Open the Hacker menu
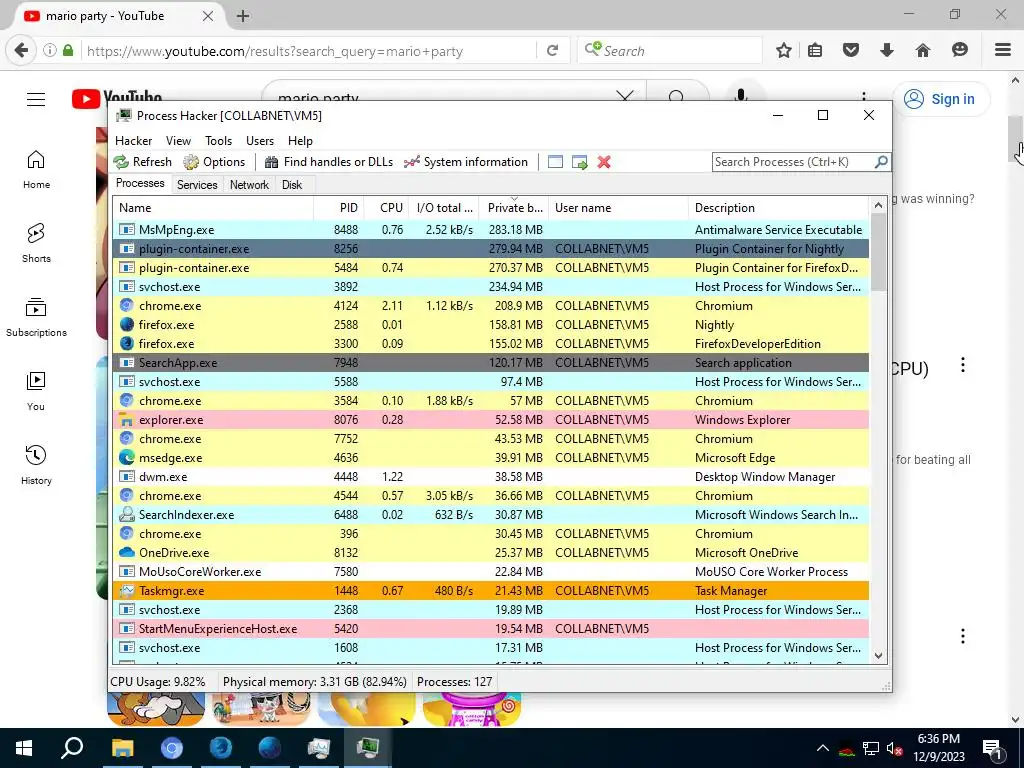The image size is (1024, 768). (133, 140)
